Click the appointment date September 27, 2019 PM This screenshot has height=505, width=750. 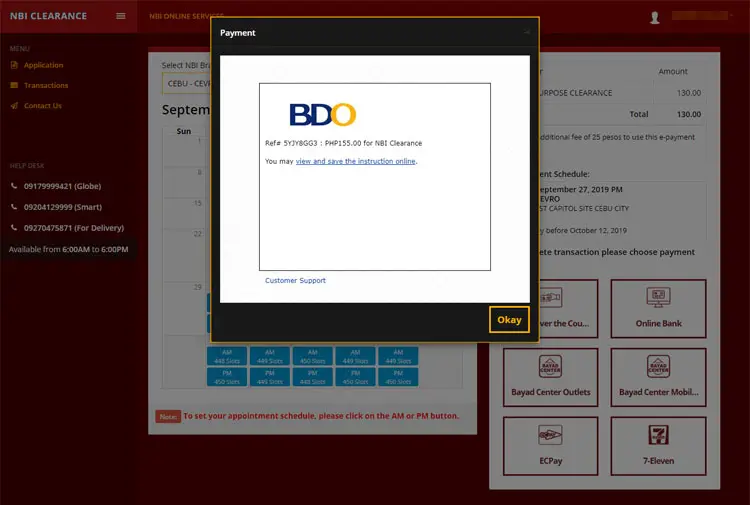tap(581, 189)
